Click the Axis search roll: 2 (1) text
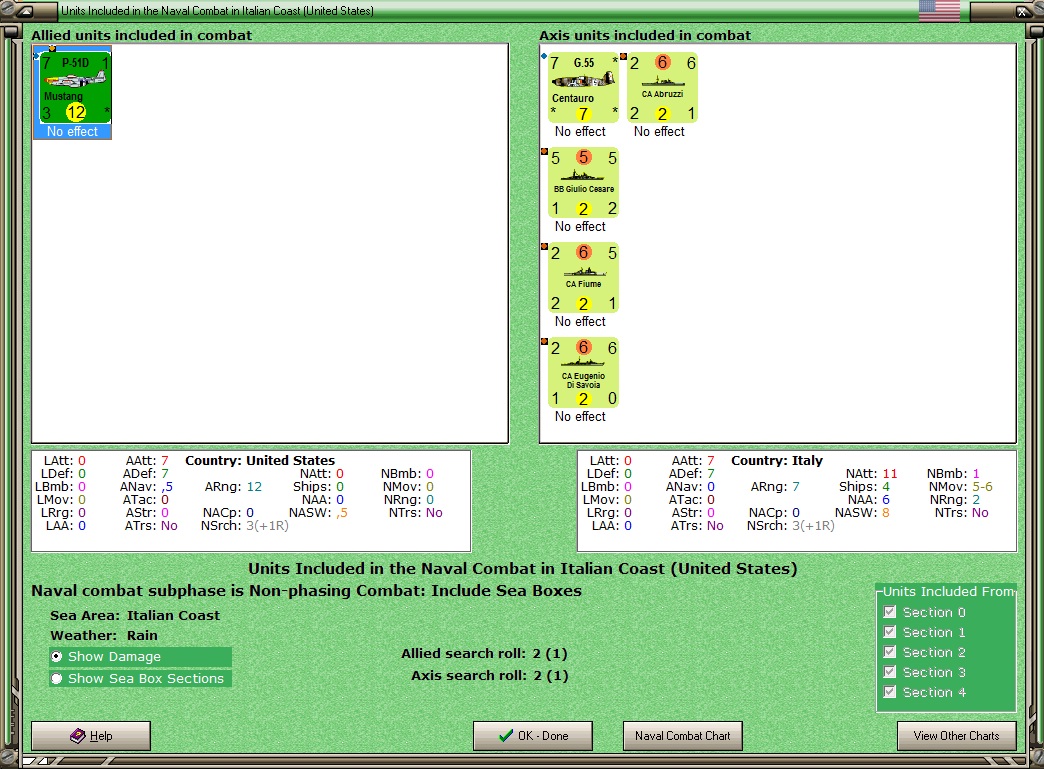Screen dimensions: 1044x769 tap(489, 676)
